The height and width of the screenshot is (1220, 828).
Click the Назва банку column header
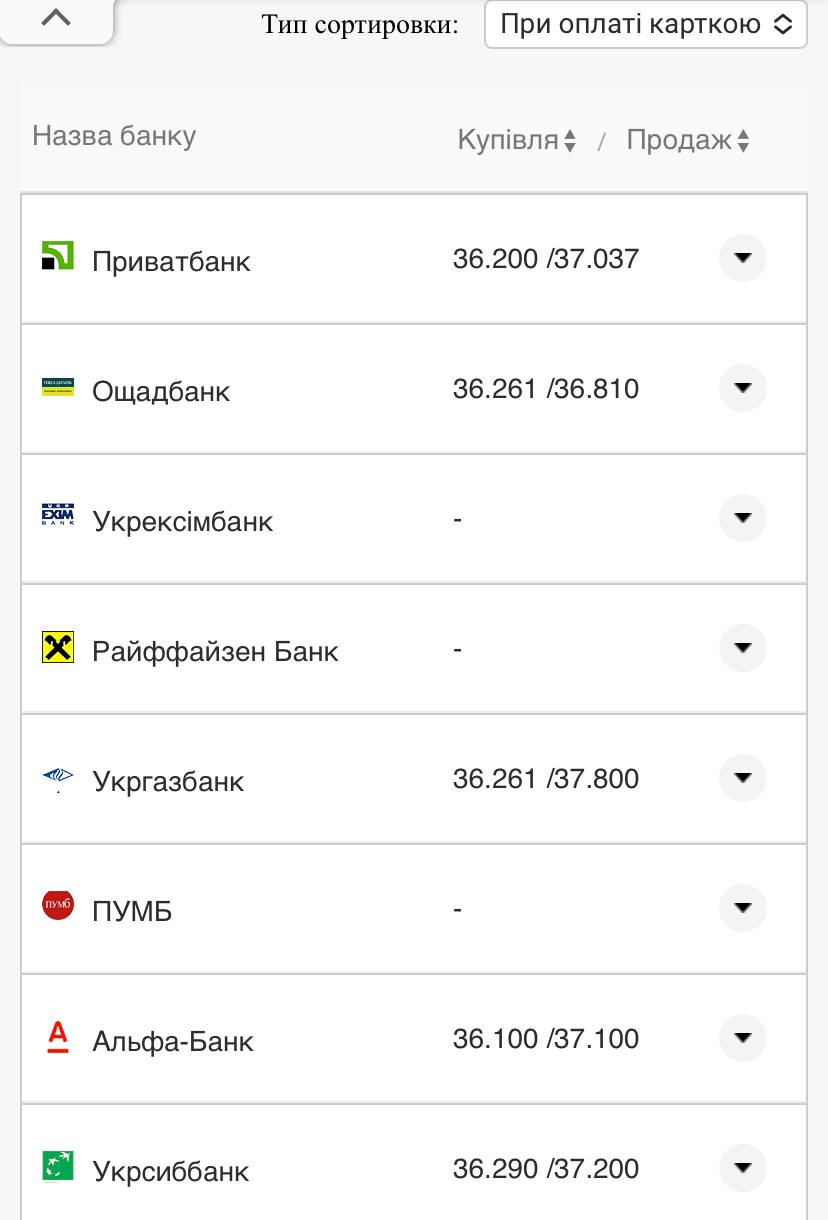114,136
